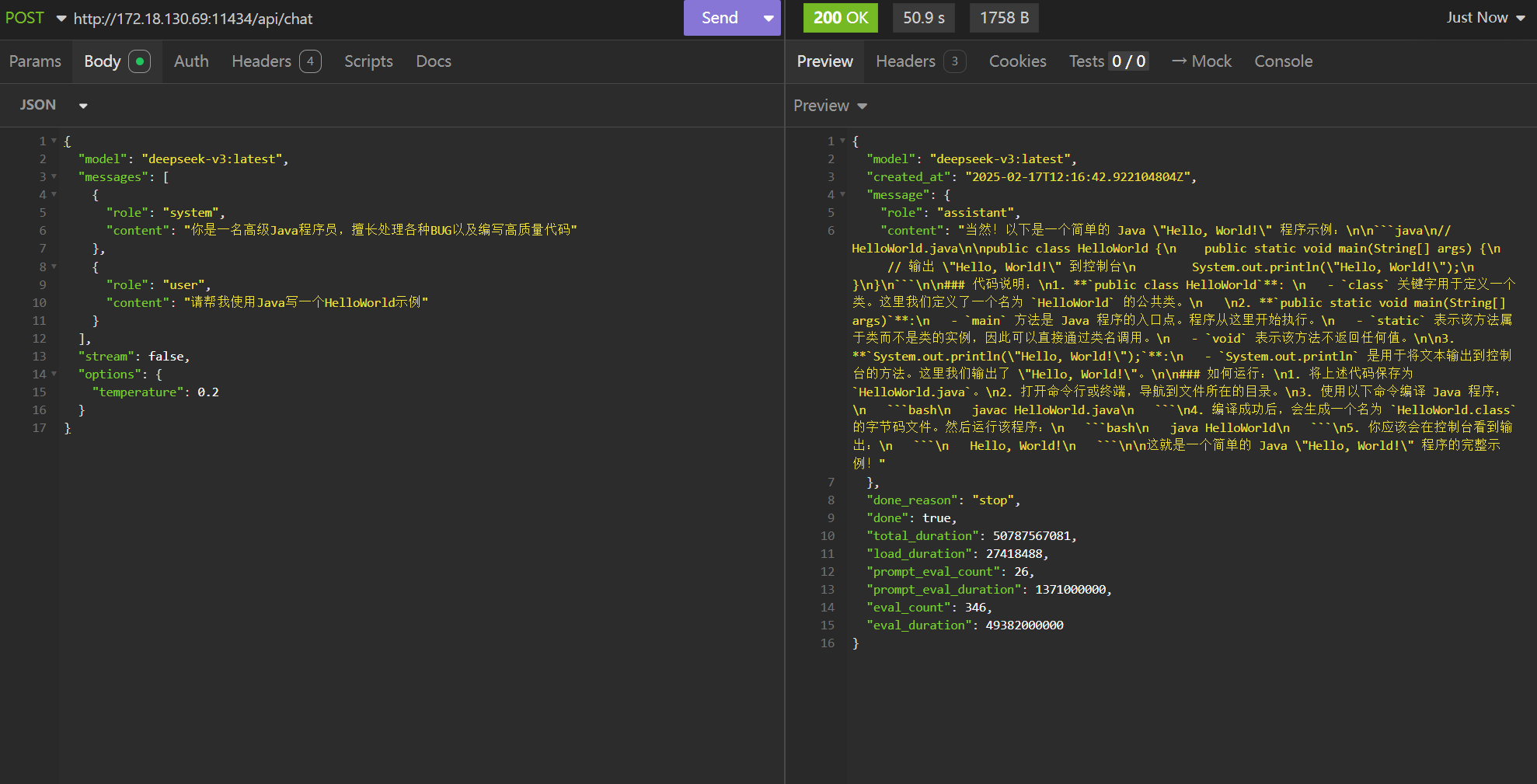Click the "user" role value
This screenshot has height=784, width=1537.
183,285
